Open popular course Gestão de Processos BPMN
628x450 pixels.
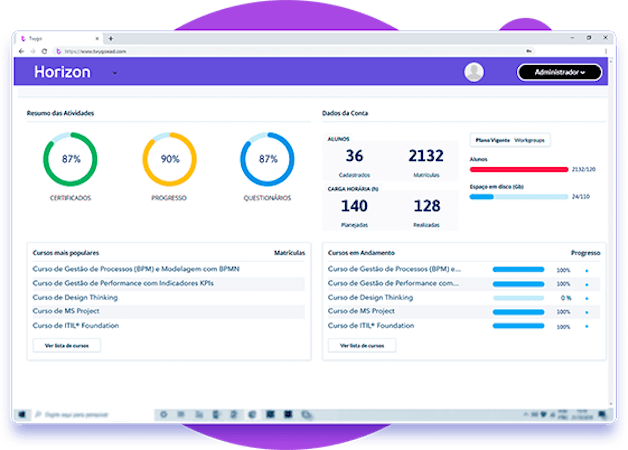[x=136, y=269]
